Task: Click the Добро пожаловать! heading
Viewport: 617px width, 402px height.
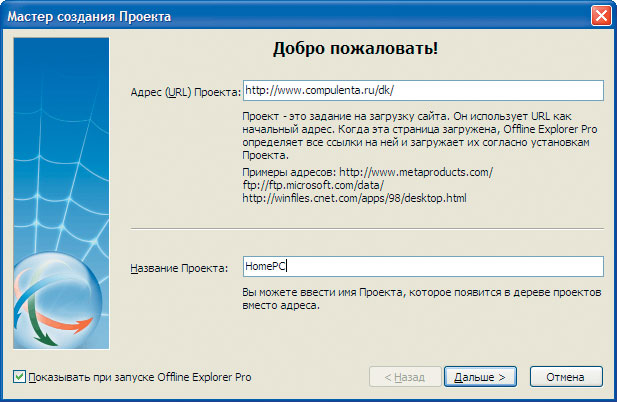Action: coord(355,49)
